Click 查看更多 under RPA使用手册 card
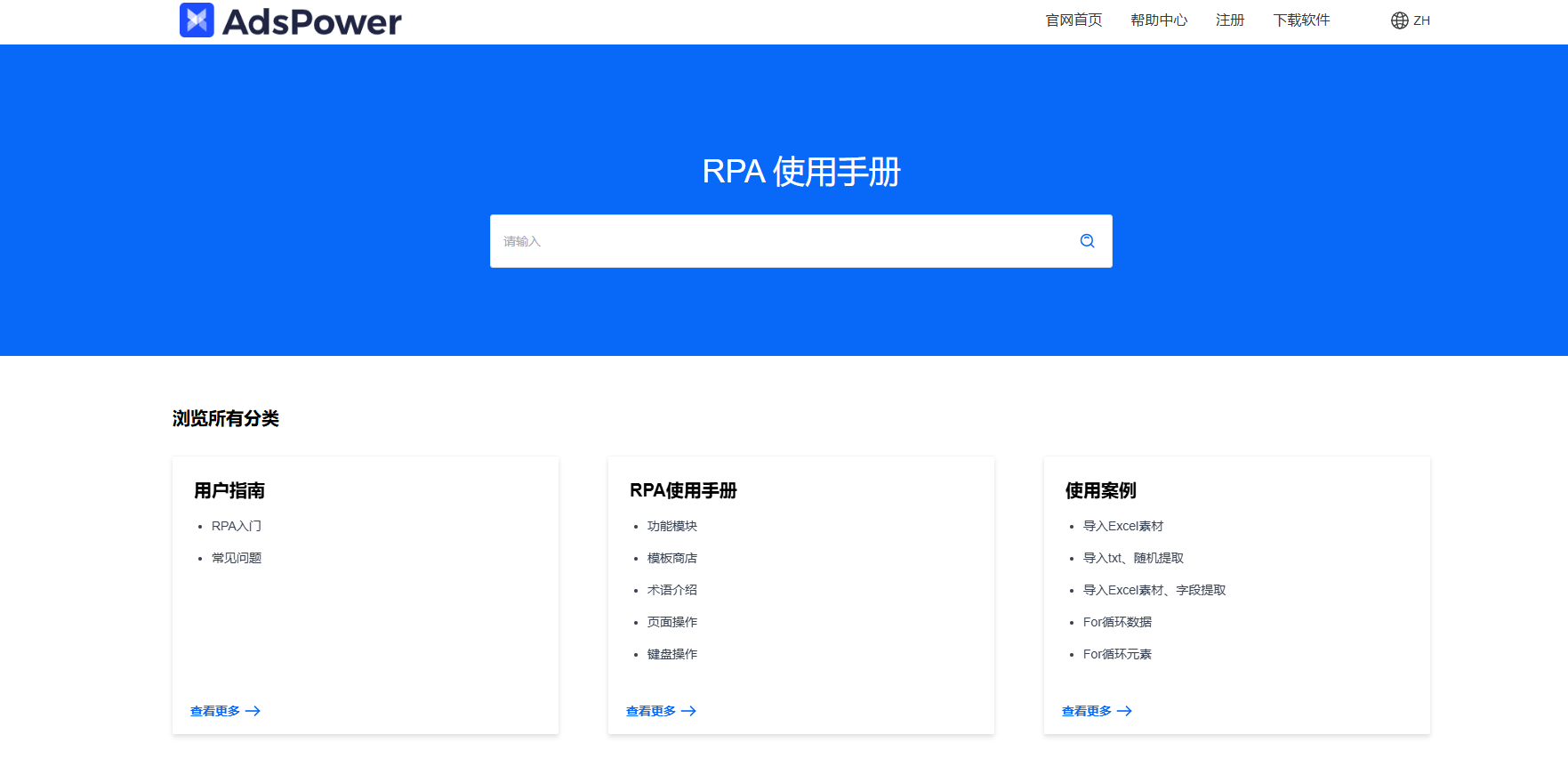 (651, 711)
